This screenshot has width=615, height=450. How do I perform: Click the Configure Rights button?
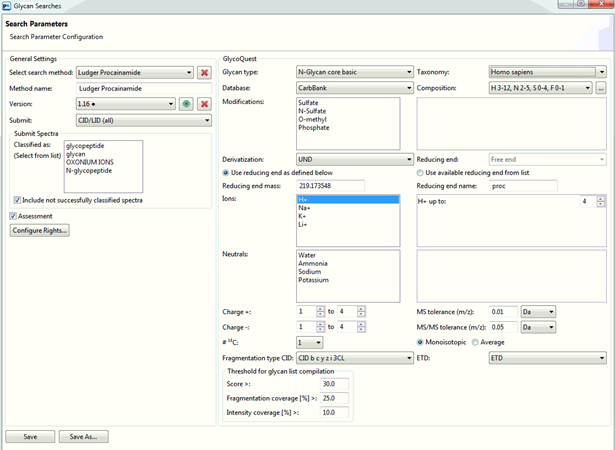39,231
